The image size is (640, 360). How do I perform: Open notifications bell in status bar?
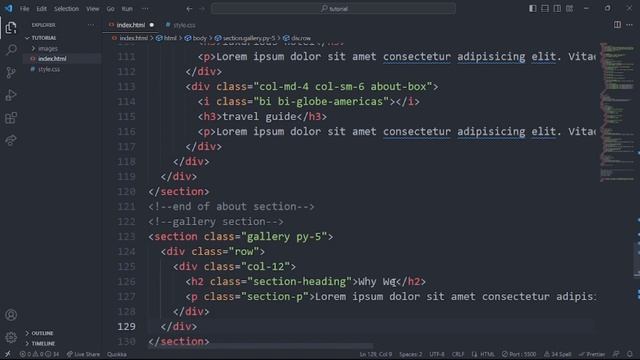tap(629, 354)
